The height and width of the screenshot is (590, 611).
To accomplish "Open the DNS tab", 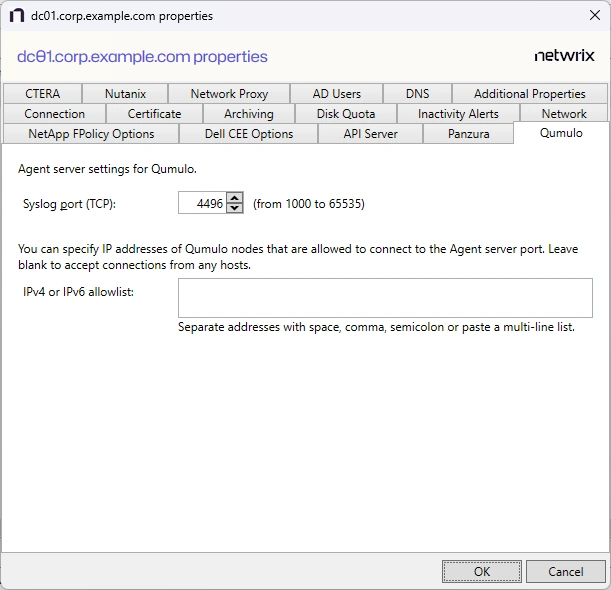I will (417, 94).
